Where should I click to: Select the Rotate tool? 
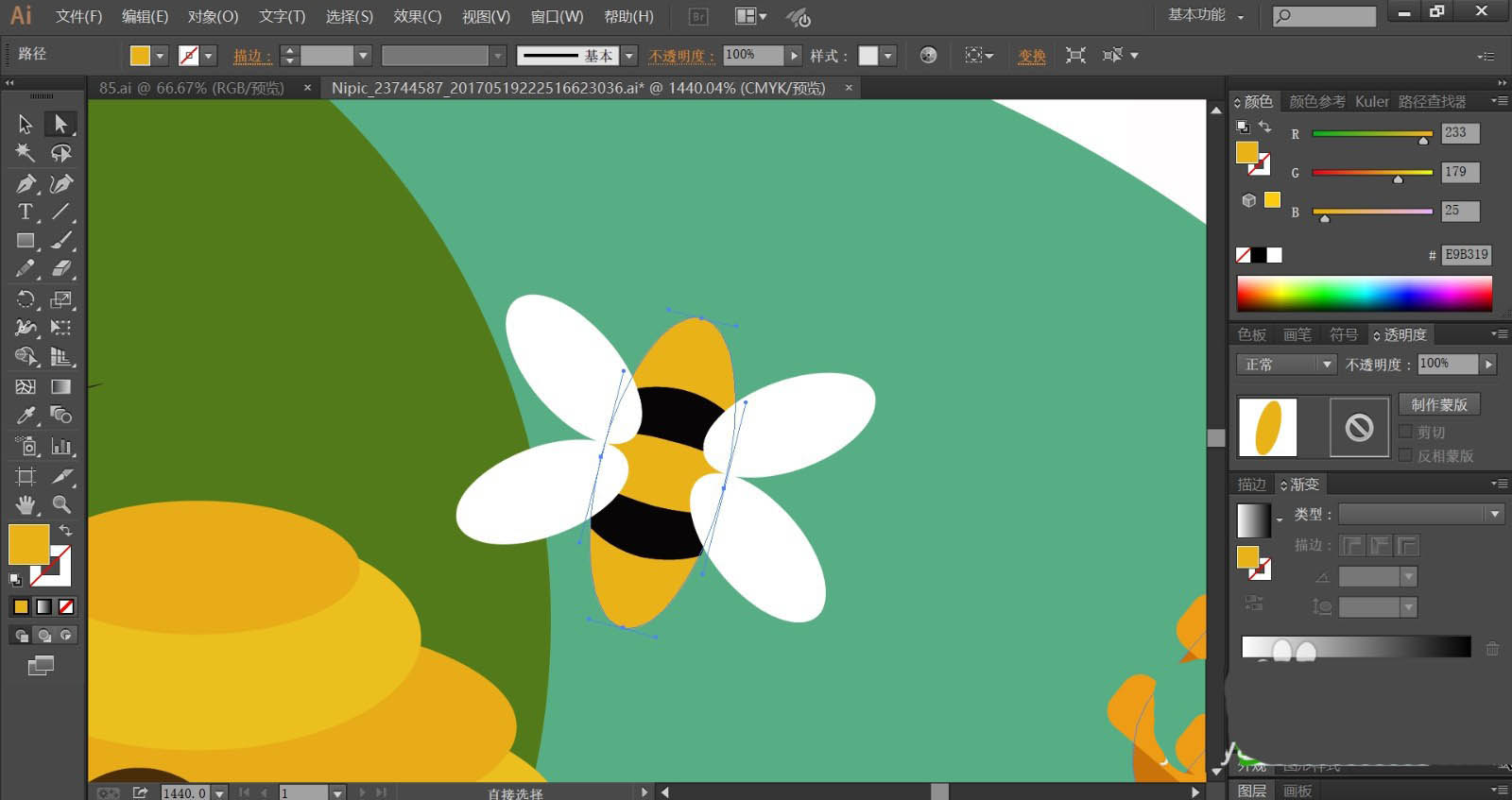(26, 299)
